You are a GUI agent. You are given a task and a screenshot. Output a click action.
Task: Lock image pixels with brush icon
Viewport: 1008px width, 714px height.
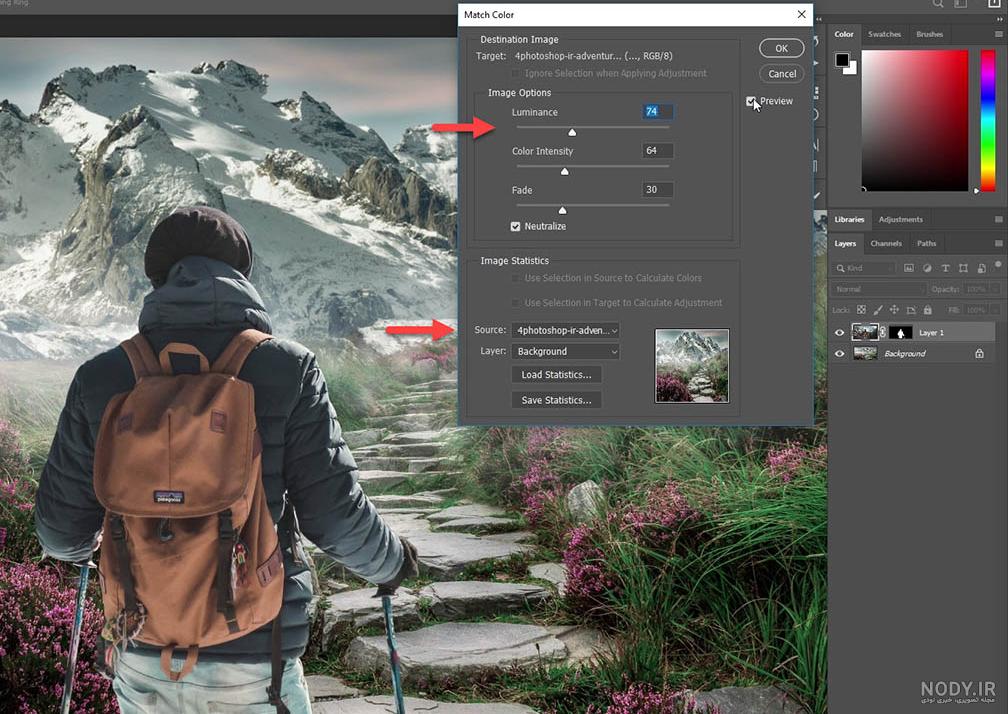878,310
